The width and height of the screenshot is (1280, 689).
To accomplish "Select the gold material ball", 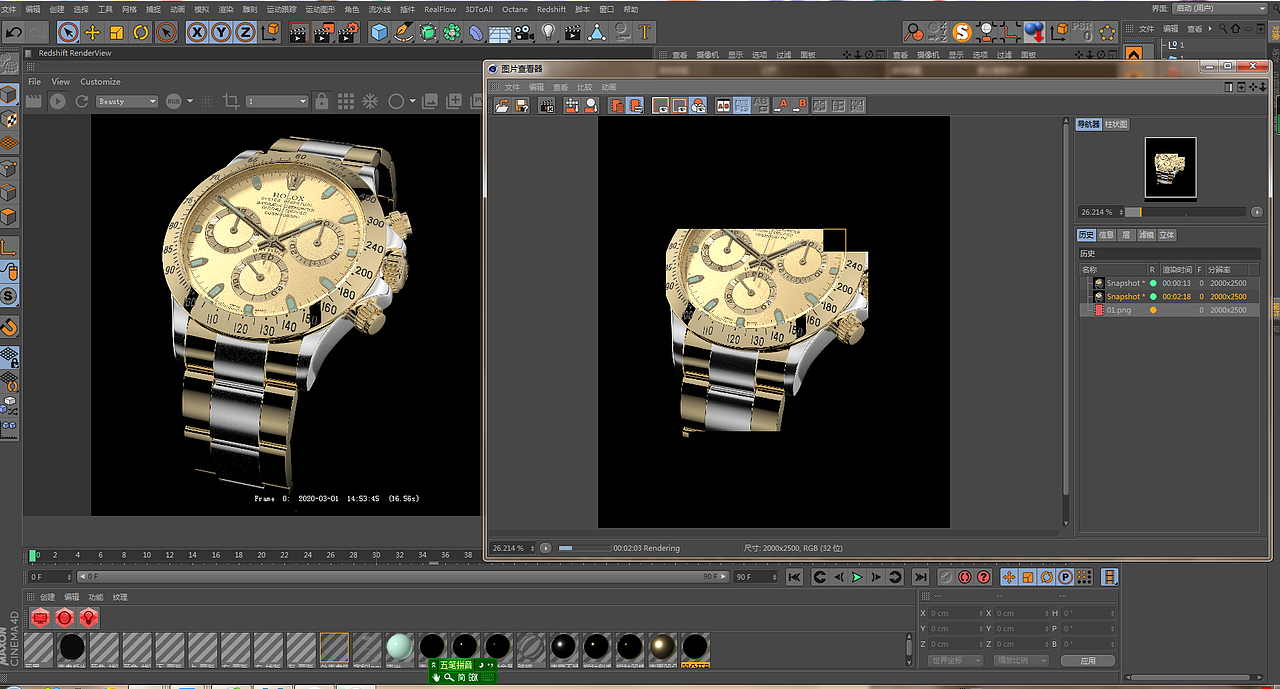I will (663, 648).
